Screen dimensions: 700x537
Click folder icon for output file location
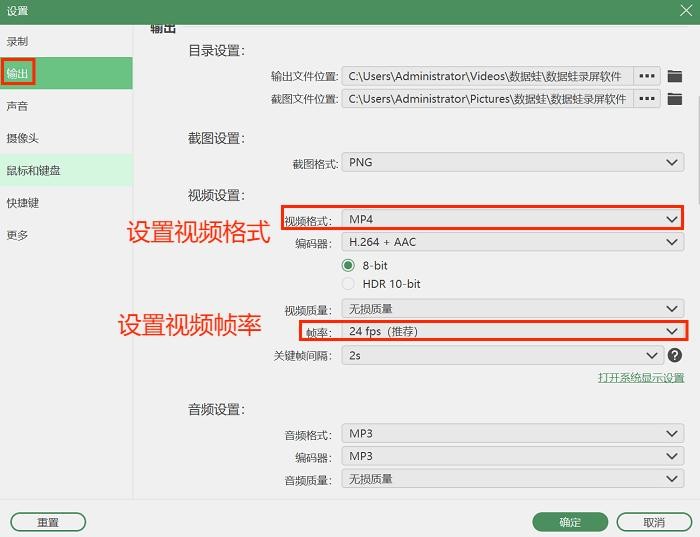[x=675, y=76]
